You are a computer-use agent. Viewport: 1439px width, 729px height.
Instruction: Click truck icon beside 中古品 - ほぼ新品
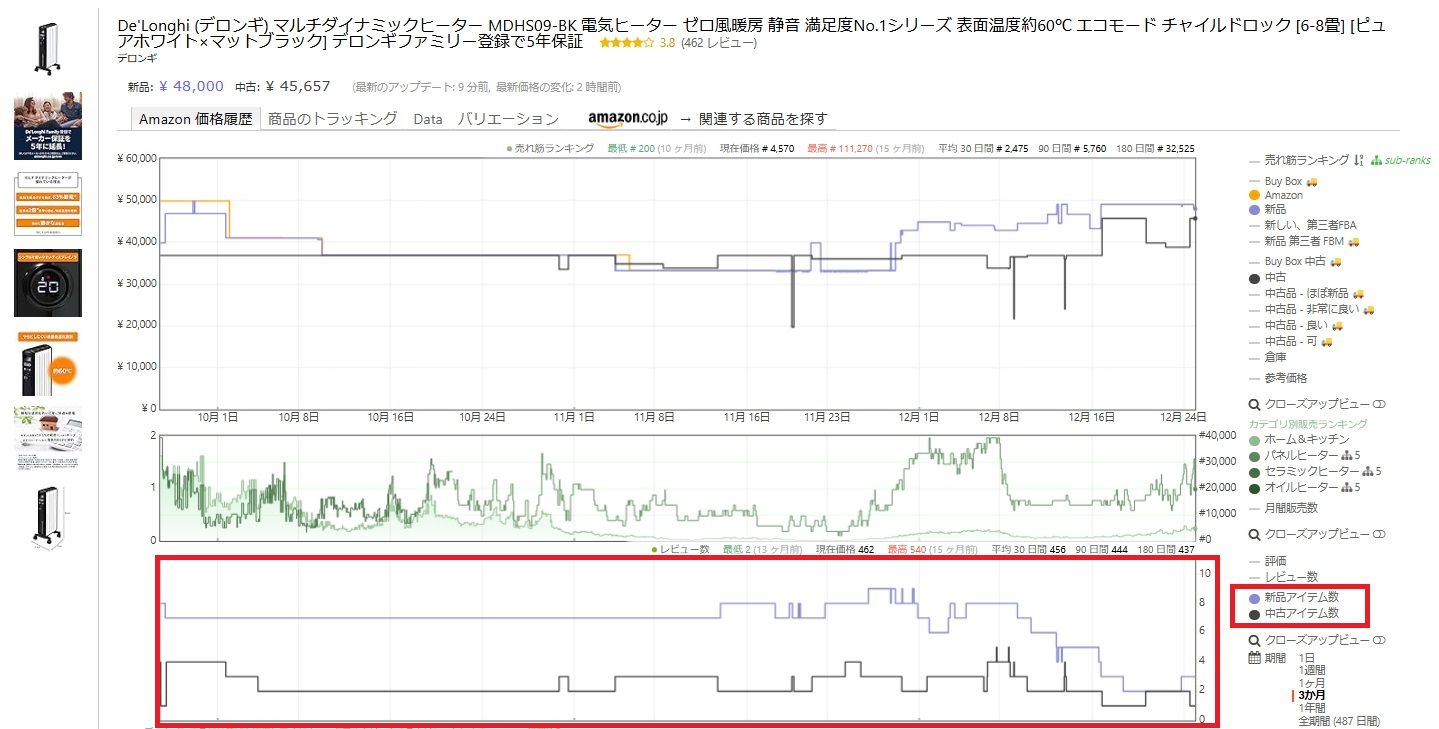click(1358, 294)
